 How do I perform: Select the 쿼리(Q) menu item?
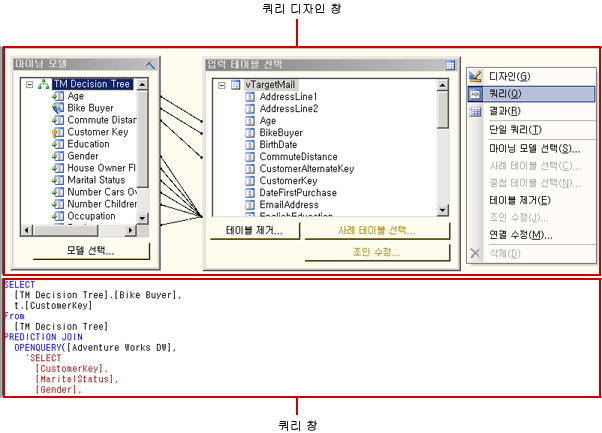click(531, 94)
